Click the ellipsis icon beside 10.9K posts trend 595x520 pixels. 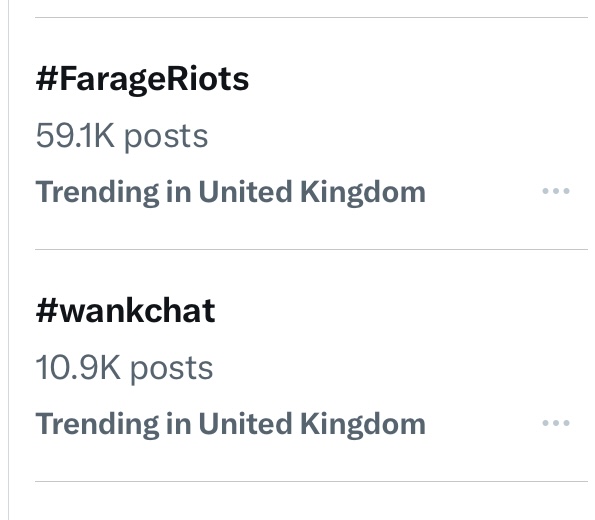[556, 423]
